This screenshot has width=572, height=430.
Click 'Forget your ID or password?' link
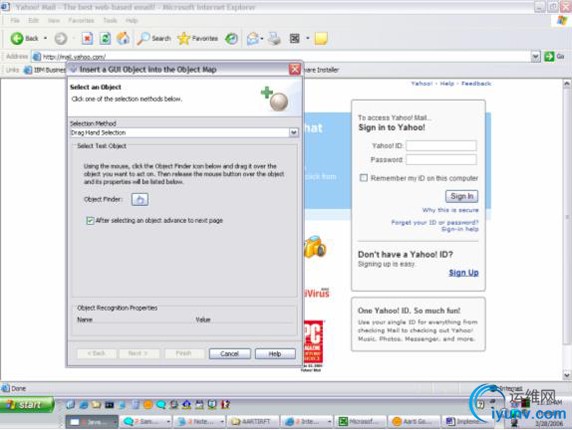click(x=435, y=222)
